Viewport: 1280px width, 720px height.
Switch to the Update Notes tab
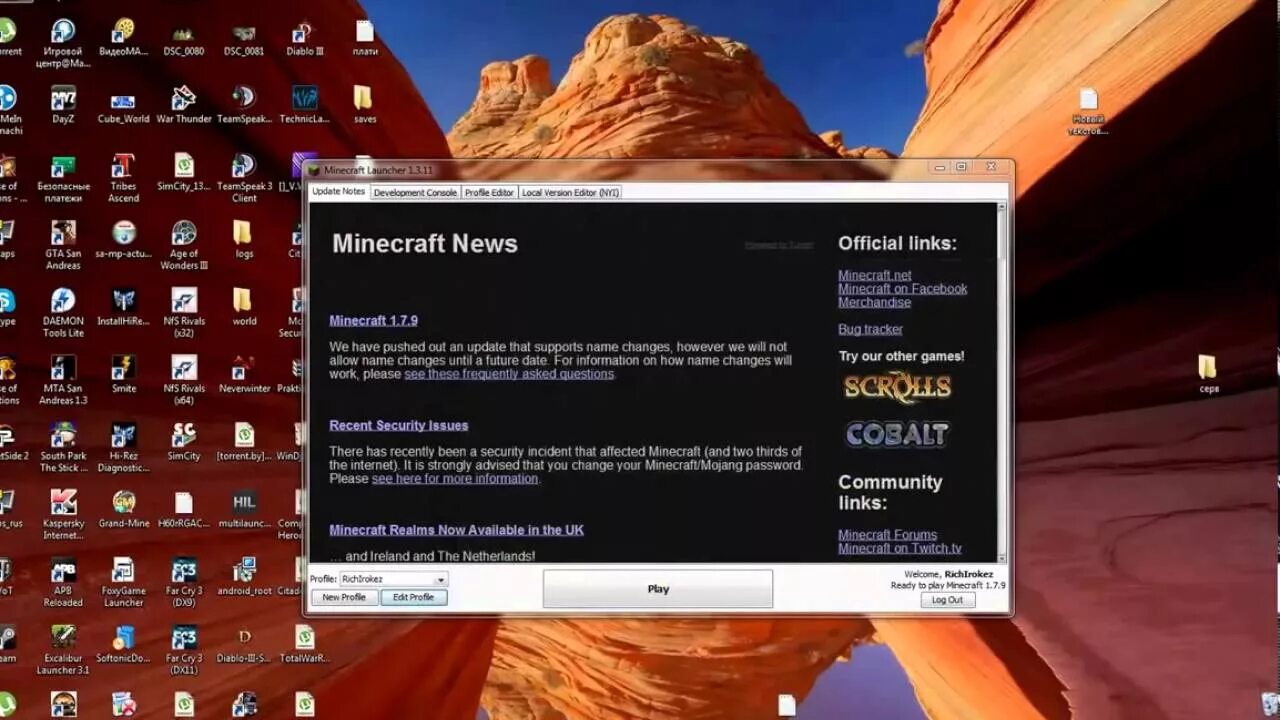click(338, 191)
